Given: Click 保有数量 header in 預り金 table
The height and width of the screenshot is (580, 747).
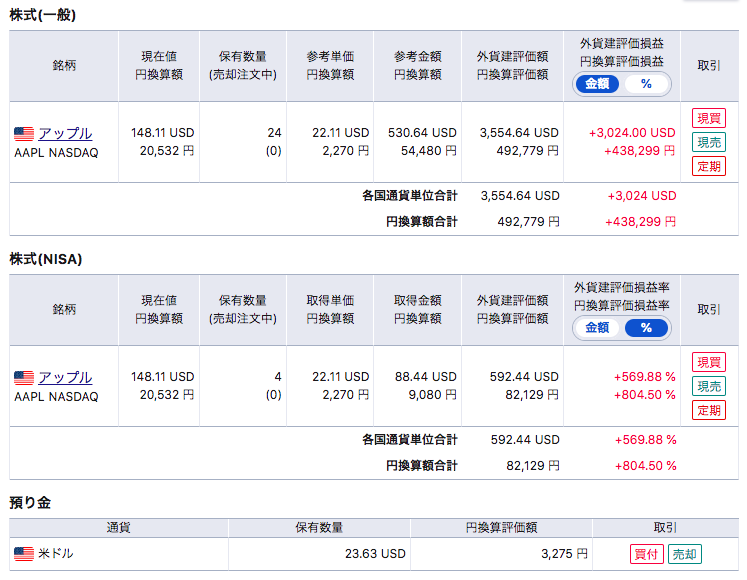Looking at the screenshot, I should (319, 528).
